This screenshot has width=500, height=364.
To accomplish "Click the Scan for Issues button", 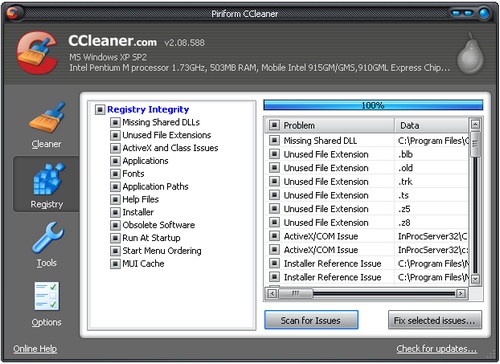I will [x=311, y=320].
